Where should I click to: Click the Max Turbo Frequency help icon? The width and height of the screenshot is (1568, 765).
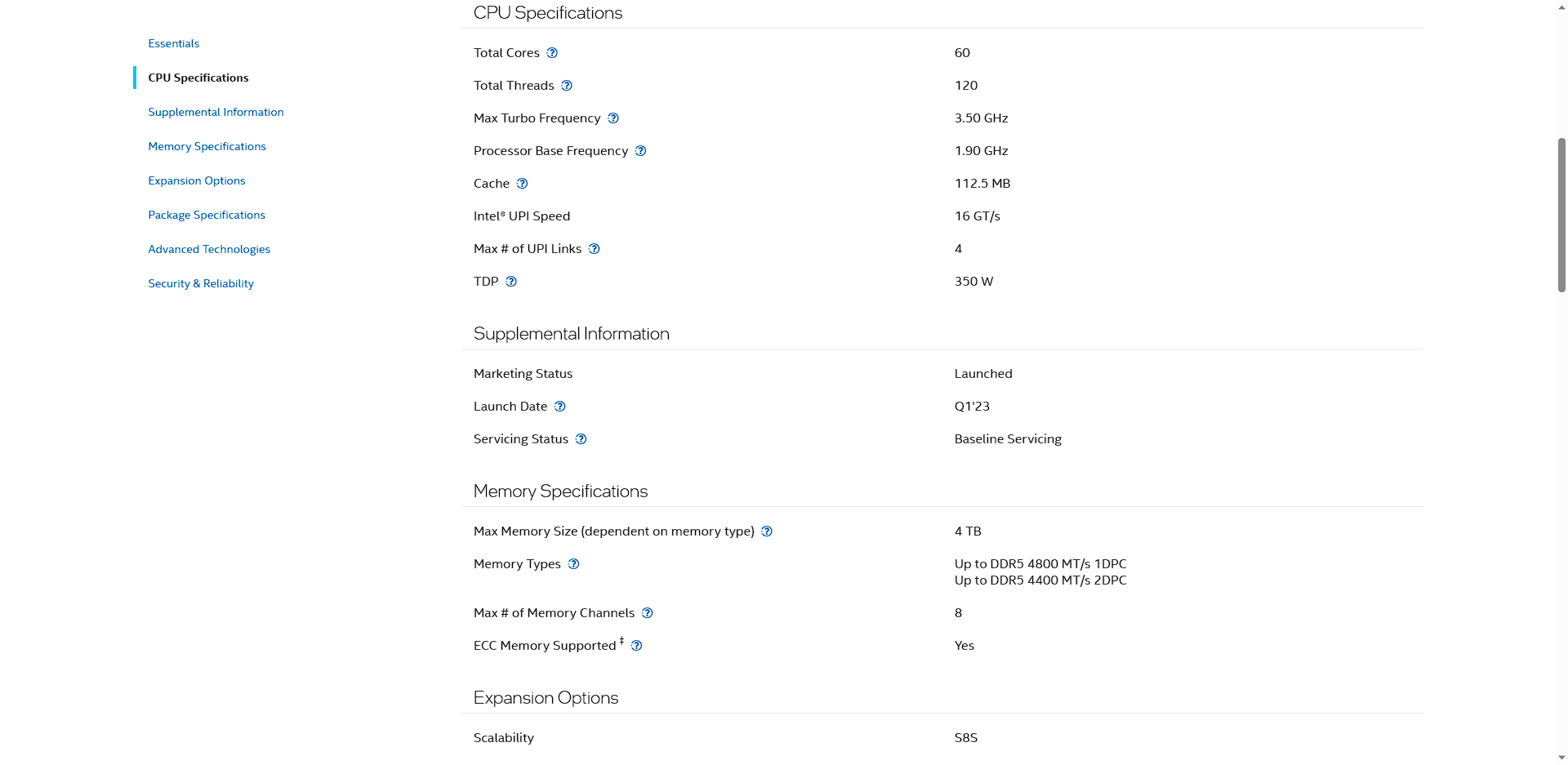coord(613,118)
